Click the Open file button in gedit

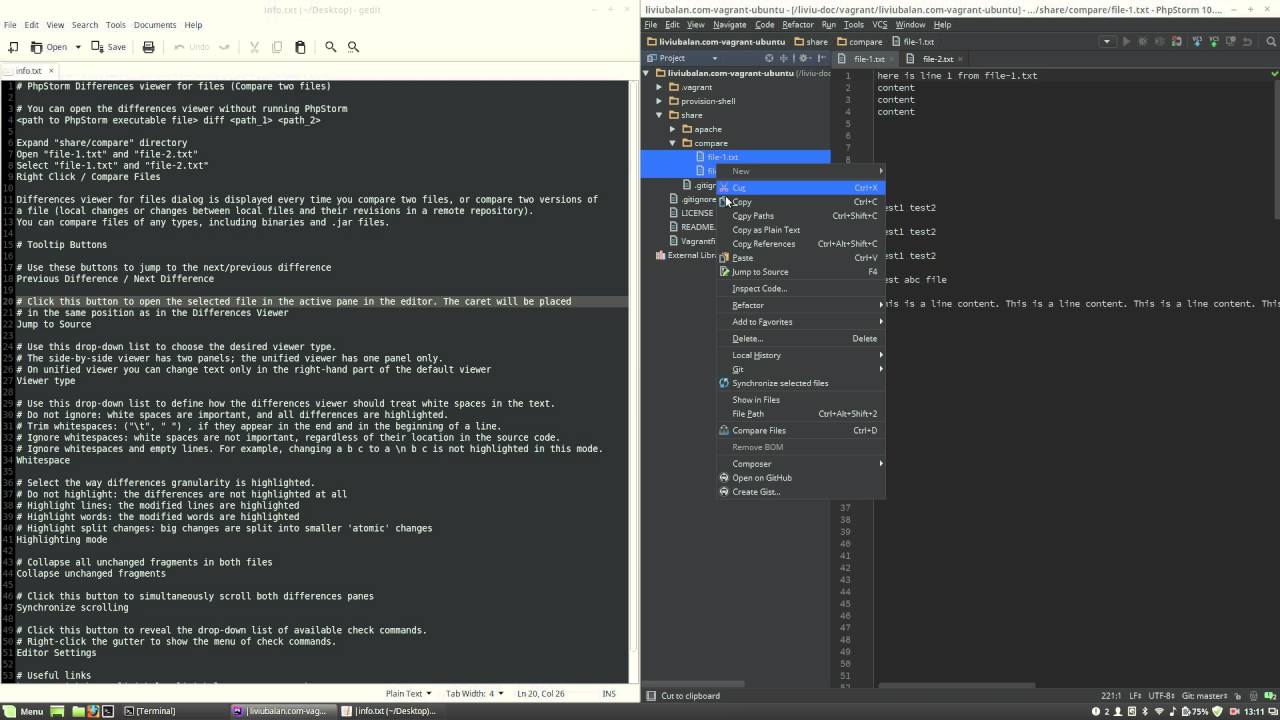[x=49, y=47]
